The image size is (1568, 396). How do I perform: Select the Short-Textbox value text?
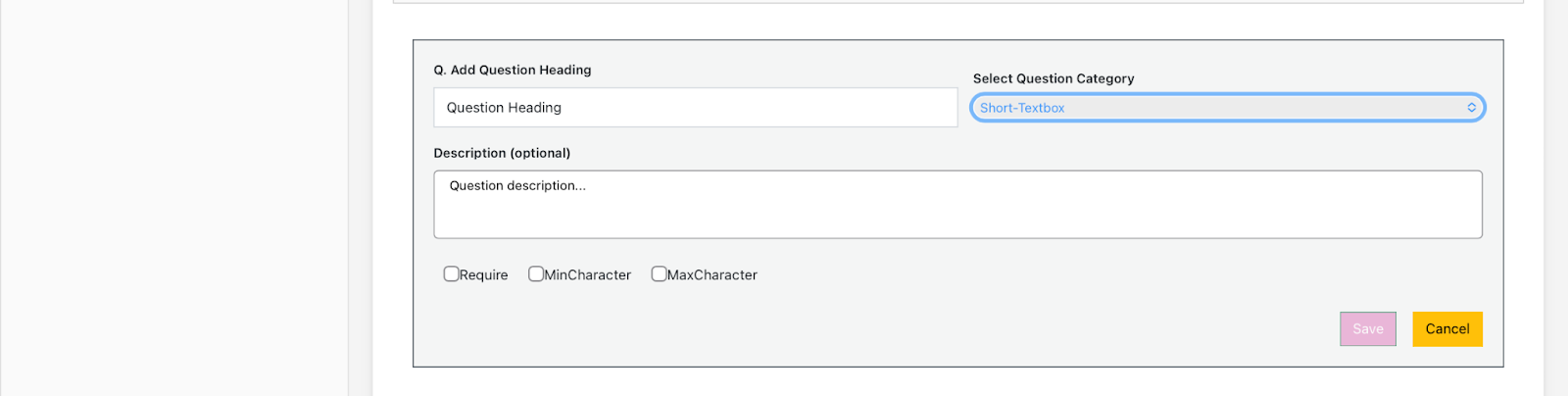[1022, 108]
